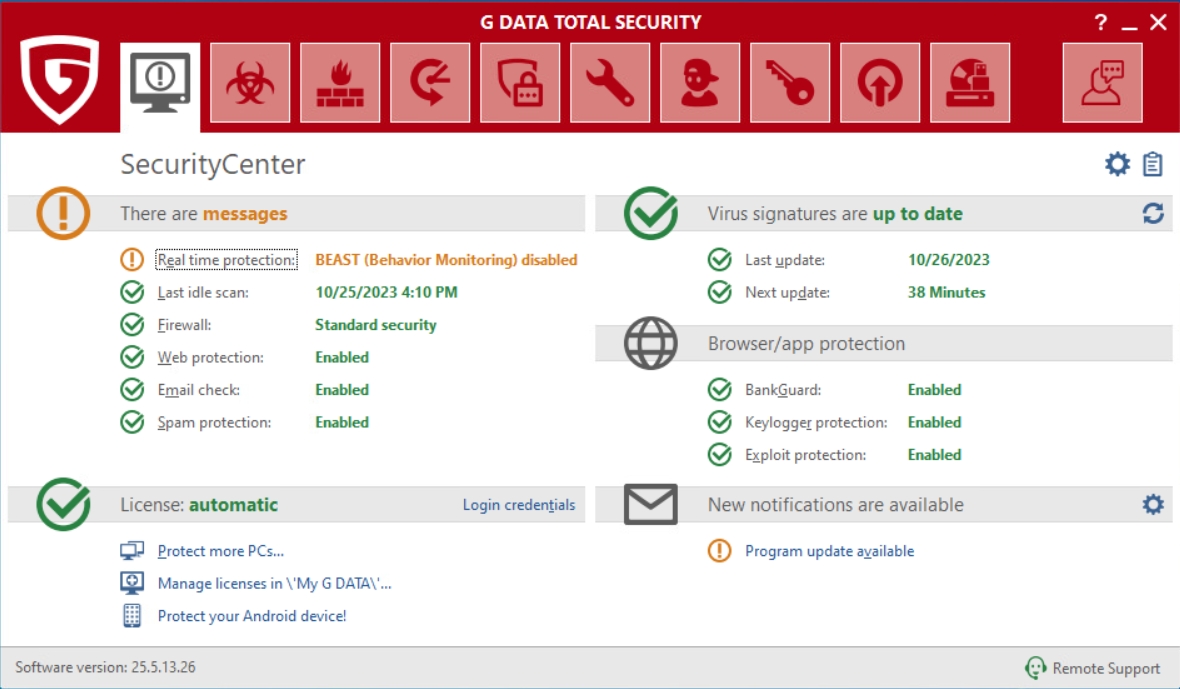The image size is (1180, 689).
Task: Click the Protect more PCs monitor icon
Action: [x=132, y=551]
